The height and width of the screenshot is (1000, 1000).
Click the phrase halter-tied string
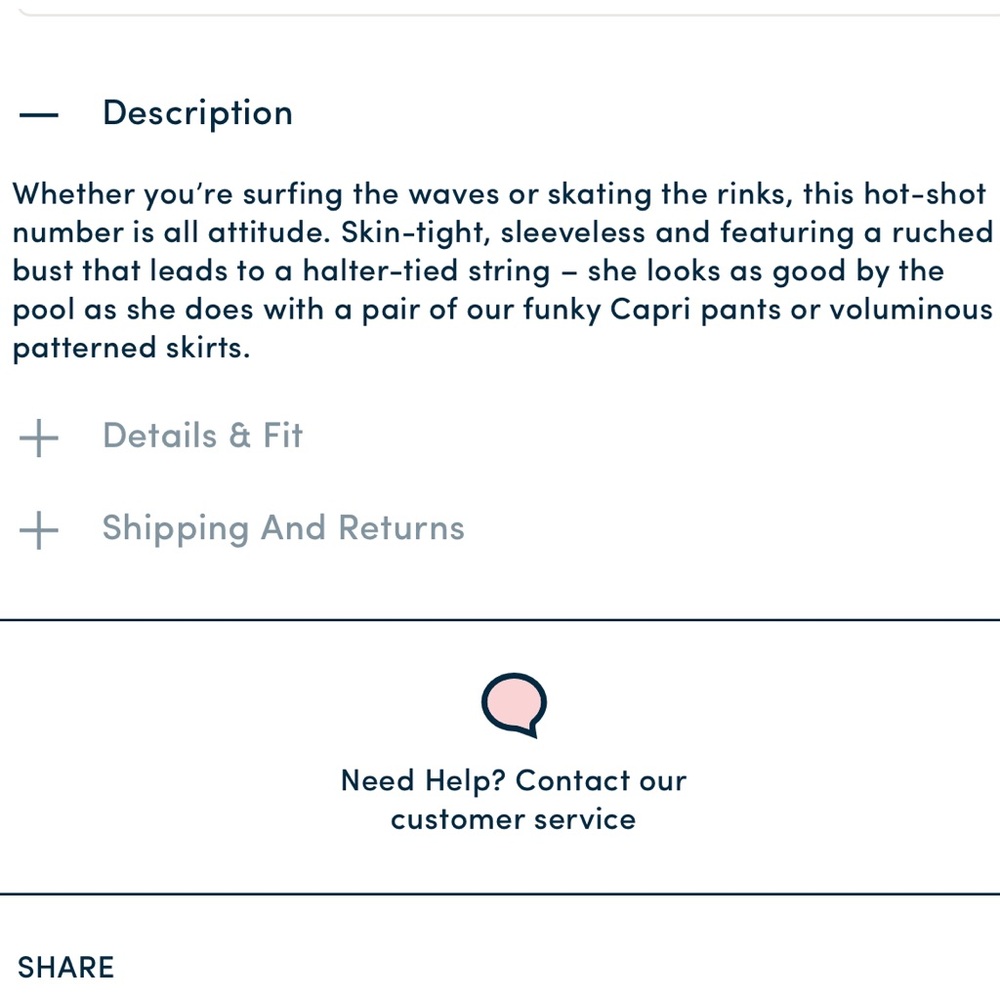tap(426, 272)
